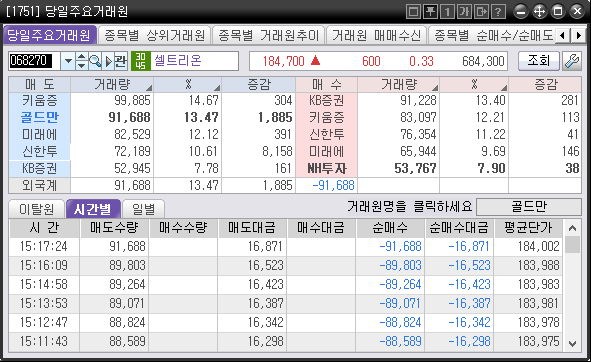Open the 일별 sub-tab
This screenshot has height=362, width=591.
point(144,209)
